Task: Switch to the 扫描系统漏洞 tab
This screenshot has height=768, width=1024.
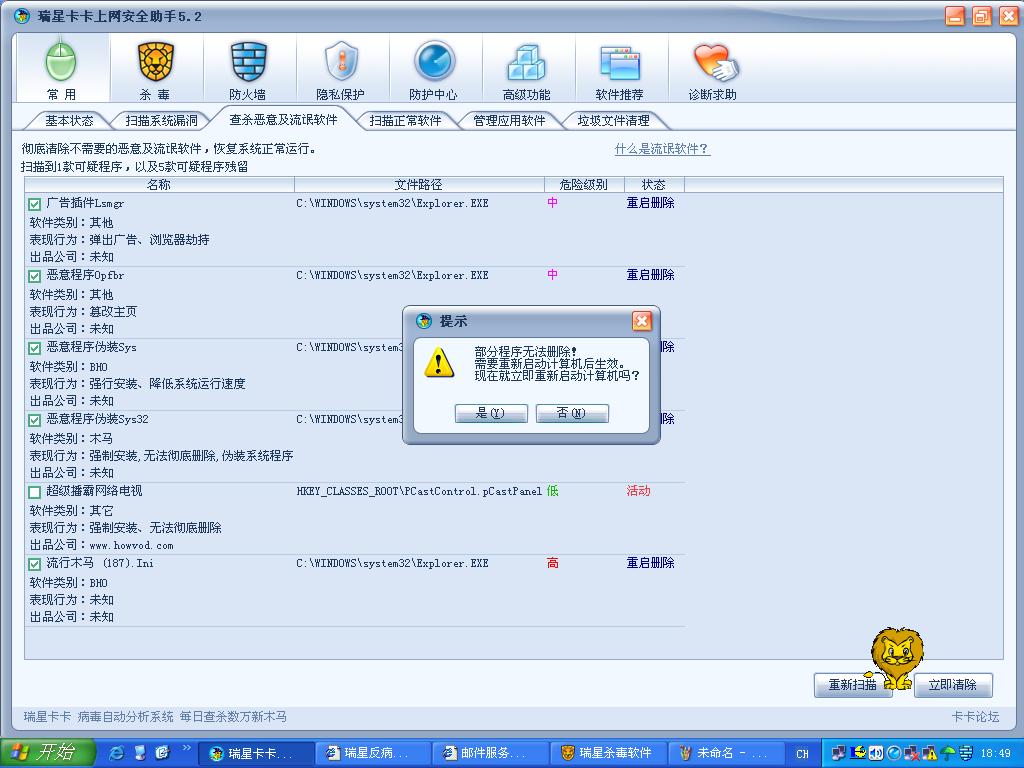Action: [161, 120]
